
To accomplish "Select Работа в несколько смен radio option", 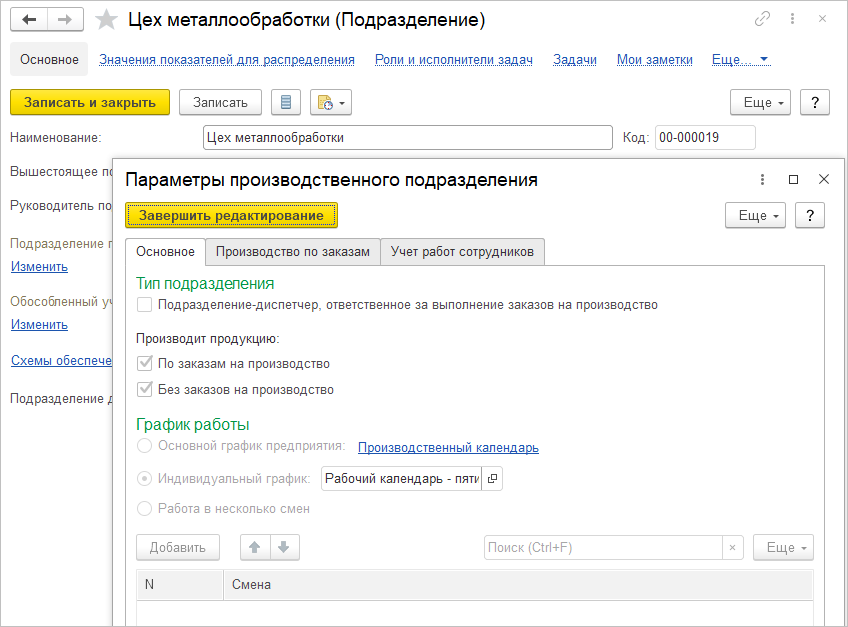I will [144, 509].
